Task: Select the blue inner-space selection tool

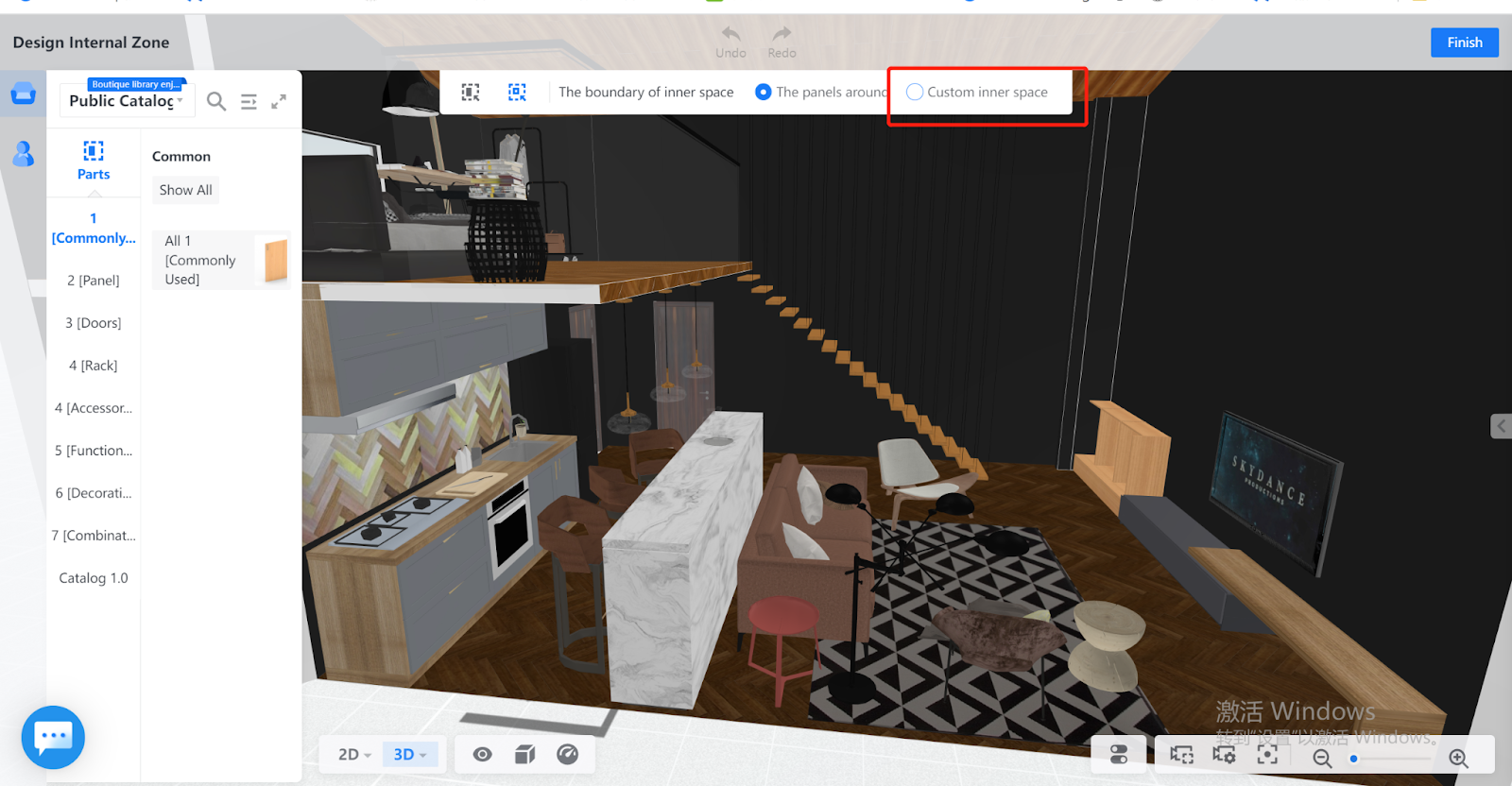Action: click(x=517, y=92)
